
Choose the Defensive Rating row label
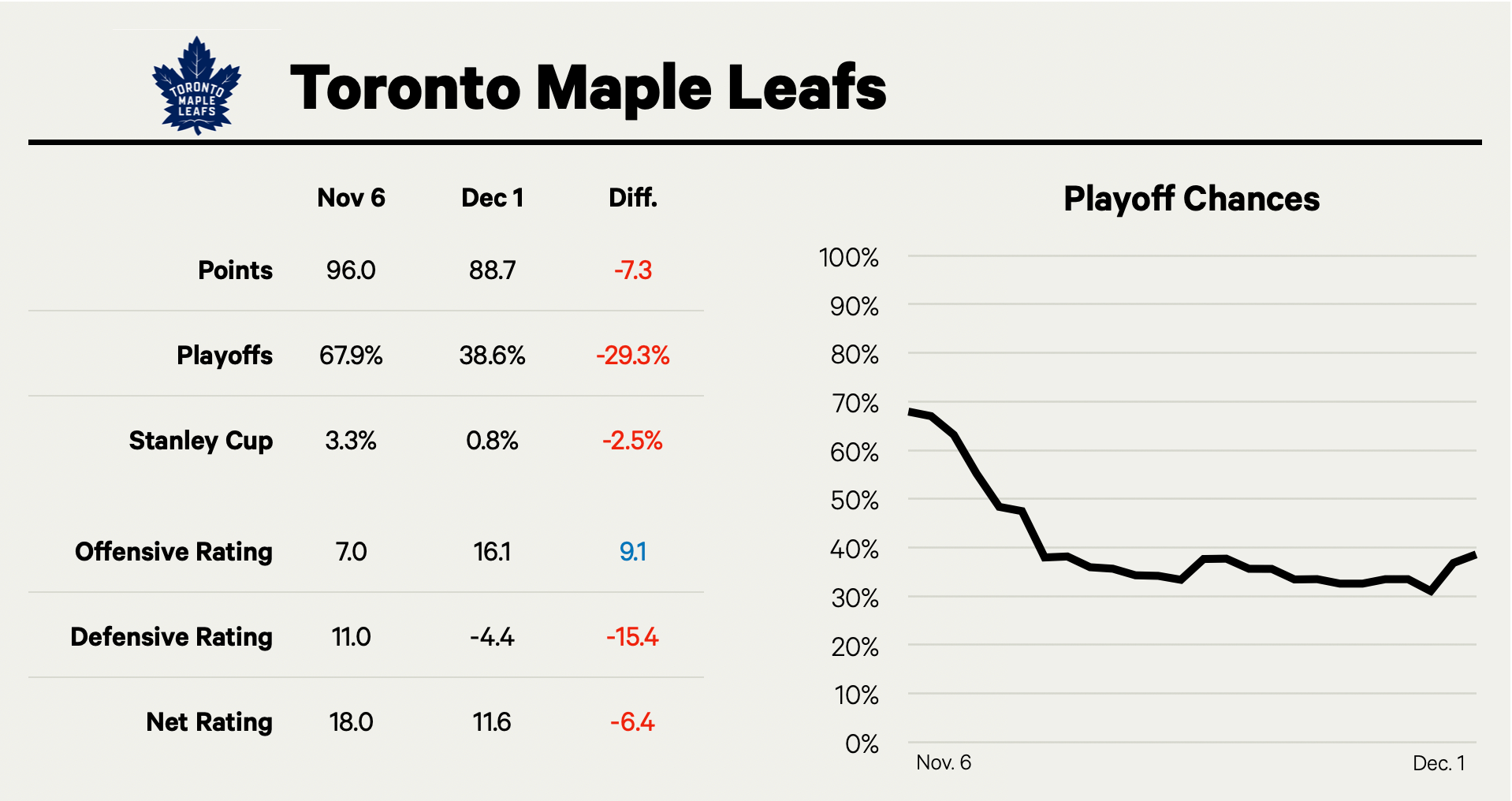click(171, 637)
